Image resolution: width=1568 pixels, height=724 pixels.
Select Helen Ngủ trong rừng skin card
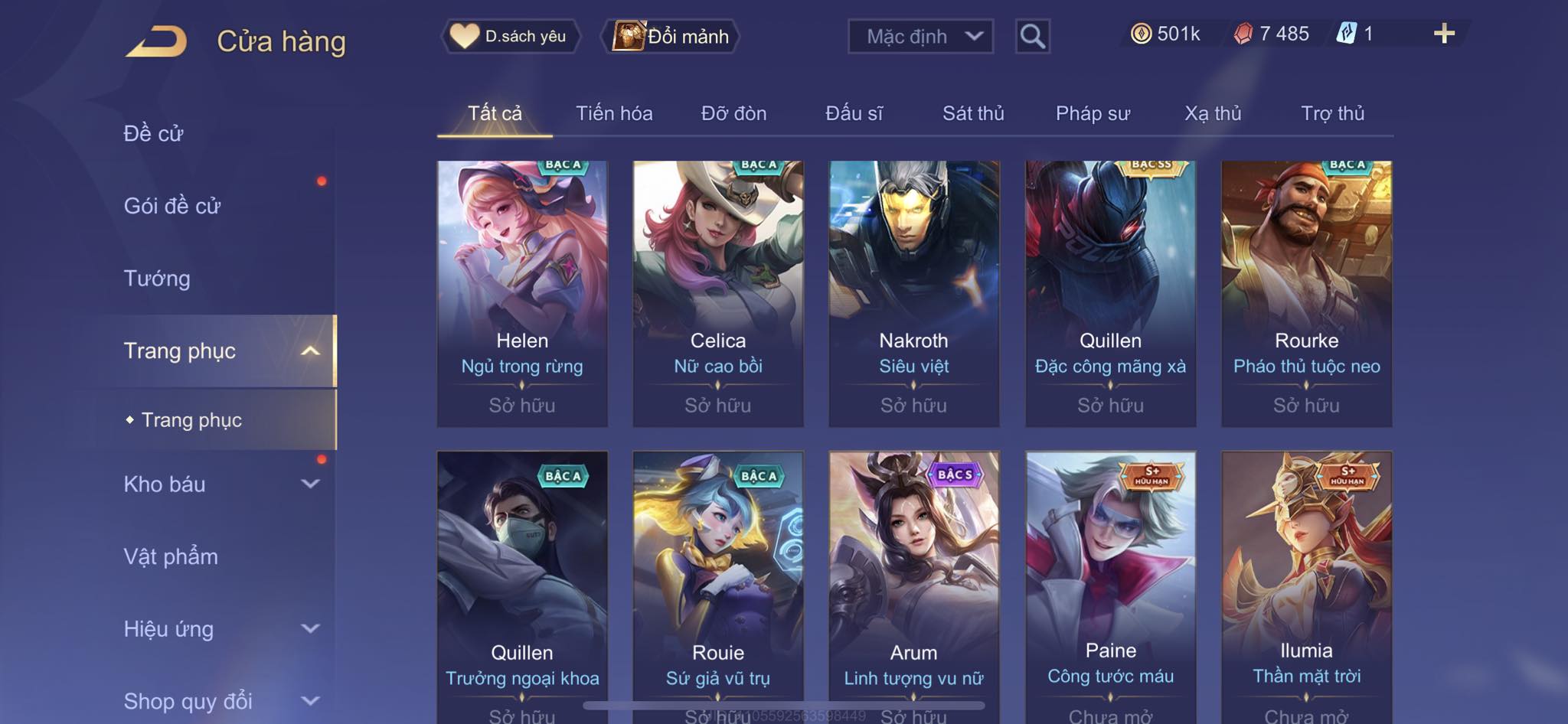522,294
